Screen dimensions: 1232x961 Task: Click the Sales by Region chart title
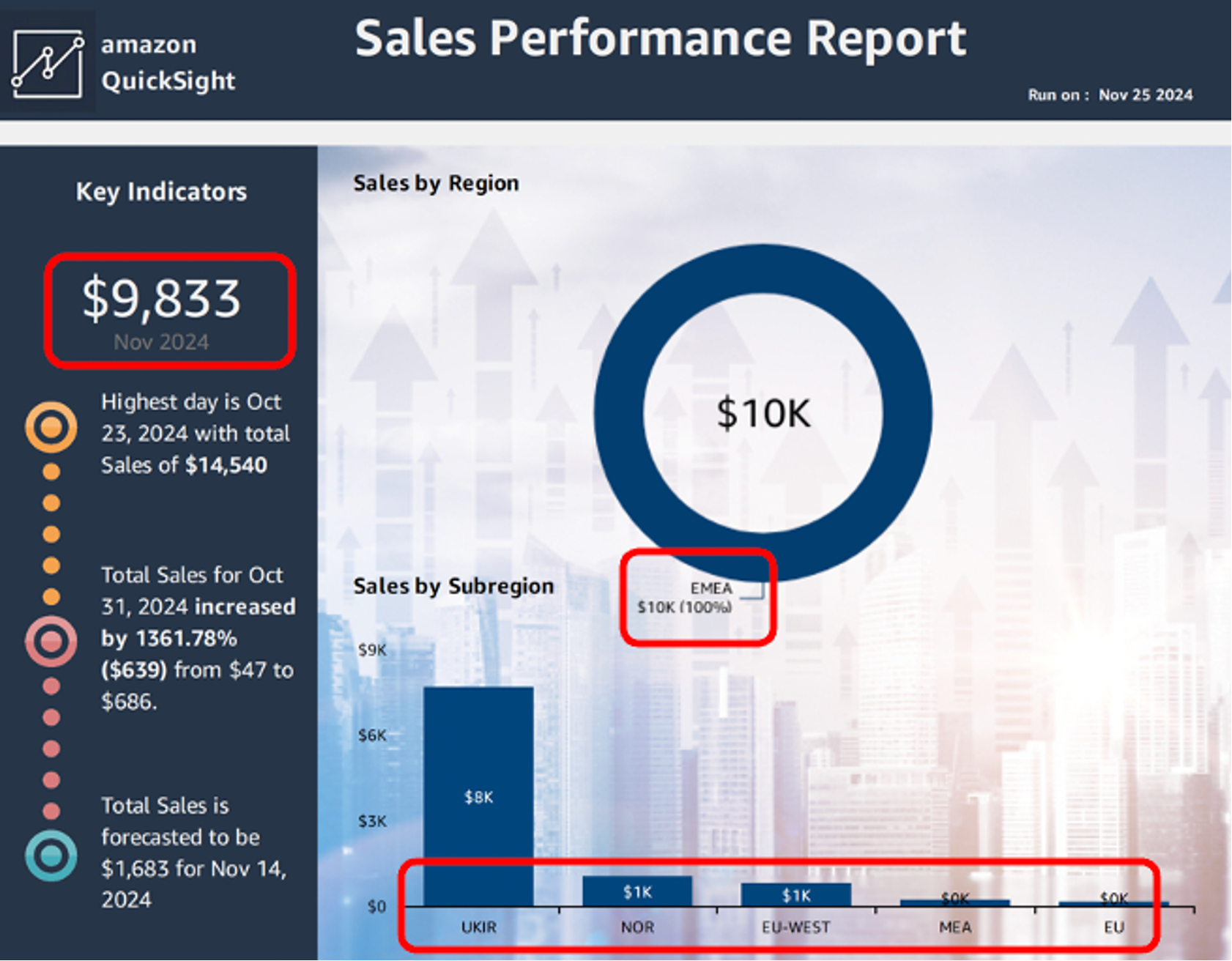pyautogui.click(x=436, y=183)
